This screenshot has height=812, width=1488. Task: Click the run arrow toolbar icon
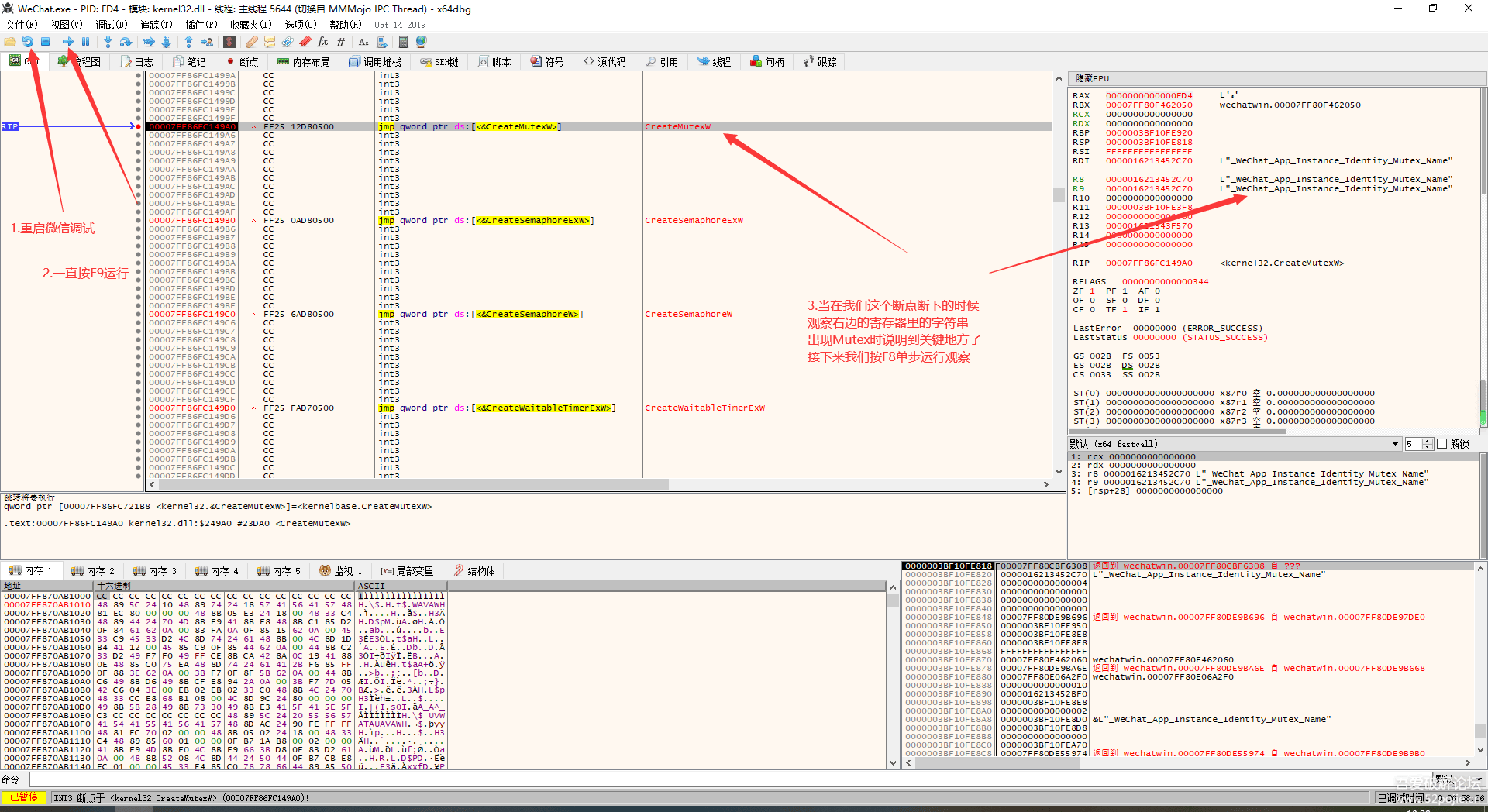68,42
